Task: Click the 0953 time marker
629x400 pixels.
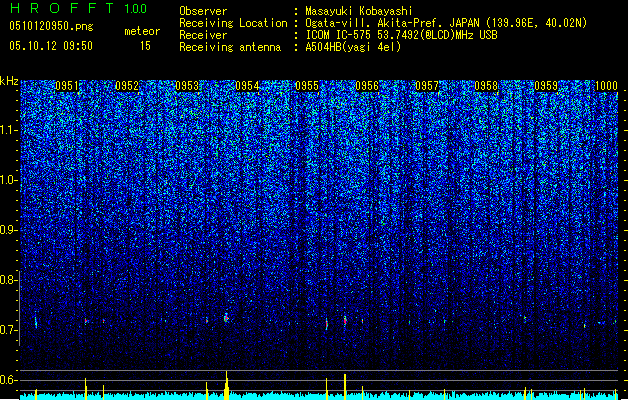Action: (187, 85)
